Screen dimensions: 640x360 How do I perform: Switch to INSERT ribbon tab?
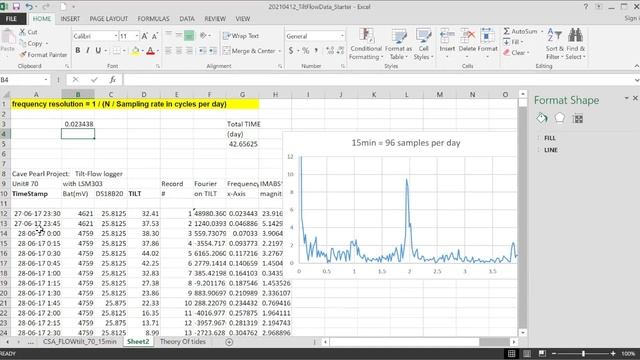[x=70, y=19]
